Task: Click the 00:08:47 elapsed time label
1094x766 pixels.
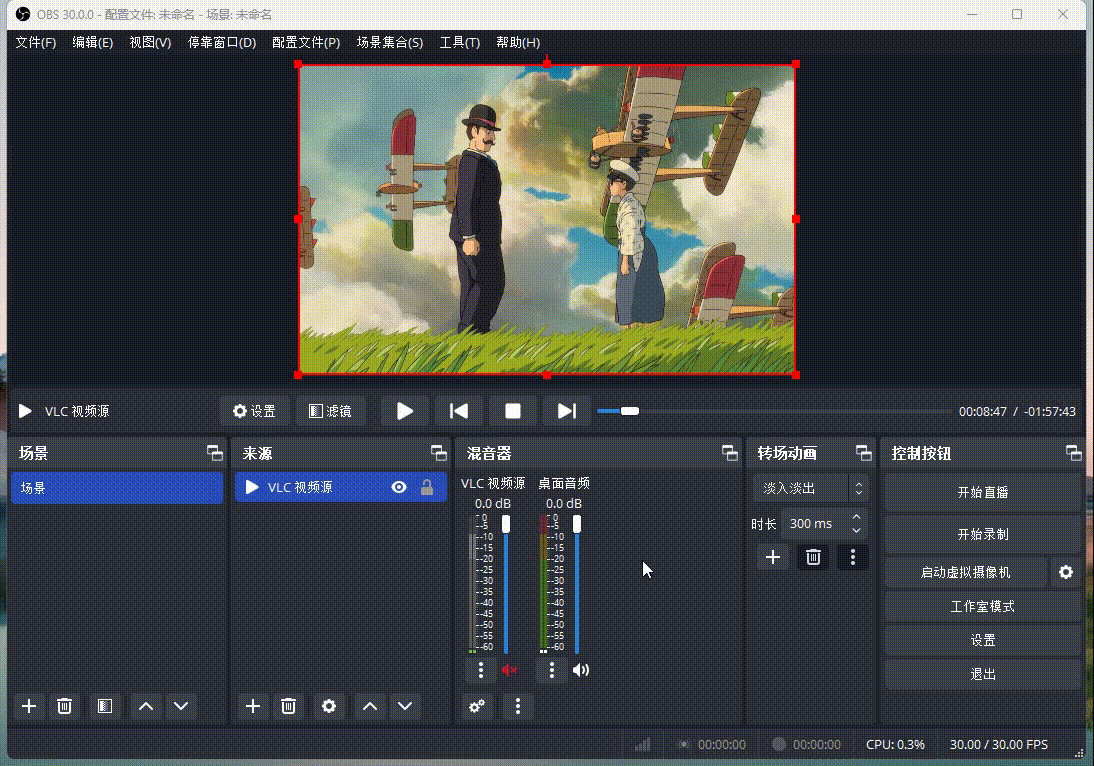Action: coord(982,412)
